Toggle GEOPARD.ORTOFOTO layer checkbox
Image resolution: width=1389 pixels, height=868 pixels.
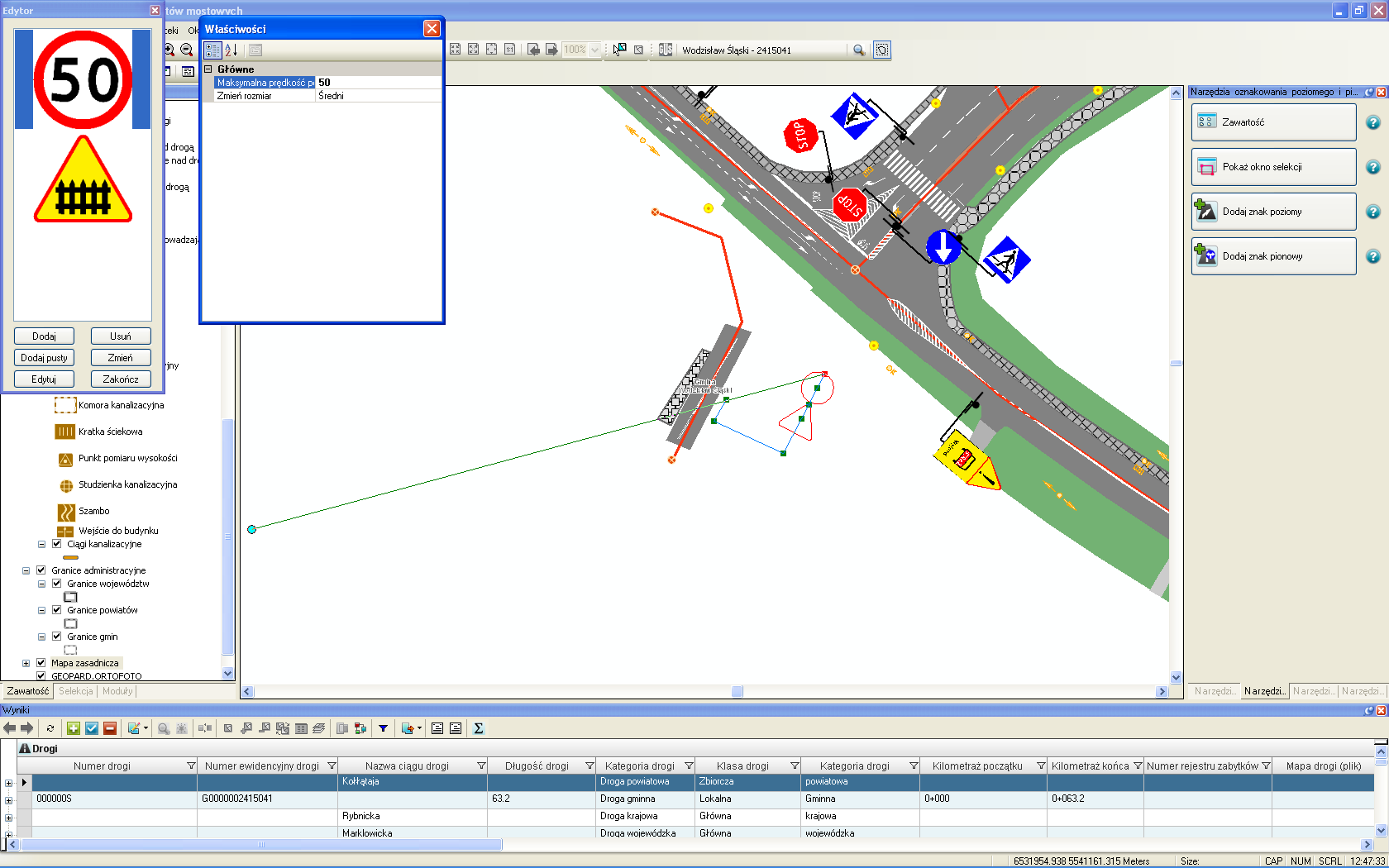41,675
